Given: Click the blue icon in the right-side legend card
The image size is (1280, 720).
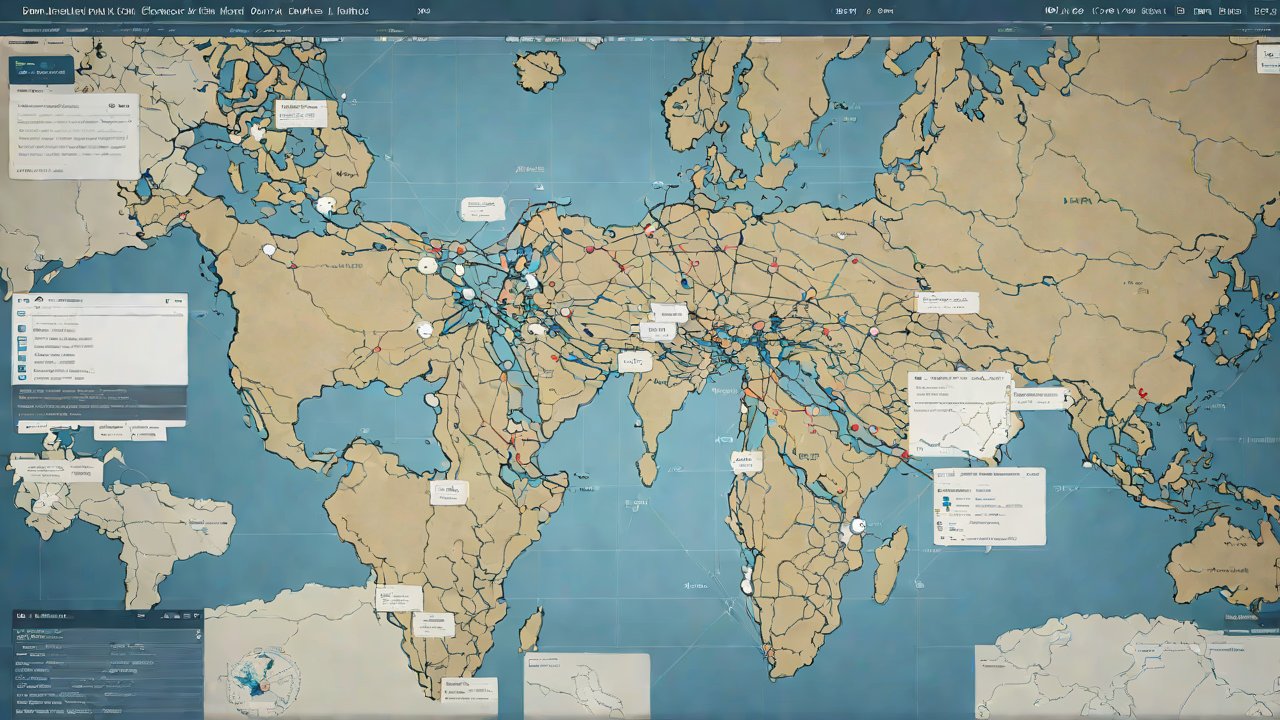Looking at the screenshot, I should pyautogui.click(x=941, y=508).
